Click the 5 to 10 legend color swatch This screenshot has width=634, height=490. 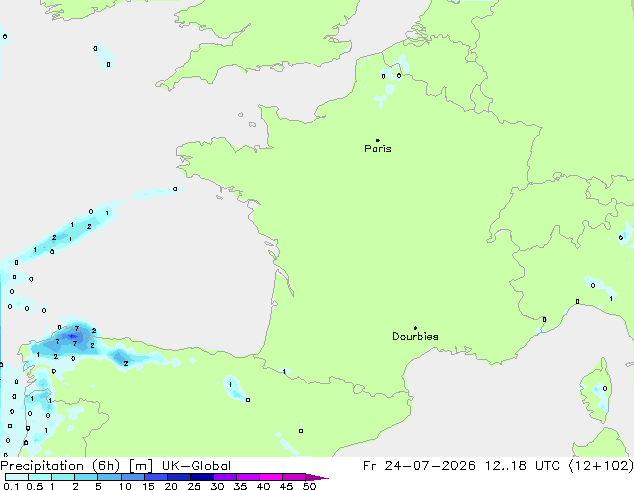[109, 477]
